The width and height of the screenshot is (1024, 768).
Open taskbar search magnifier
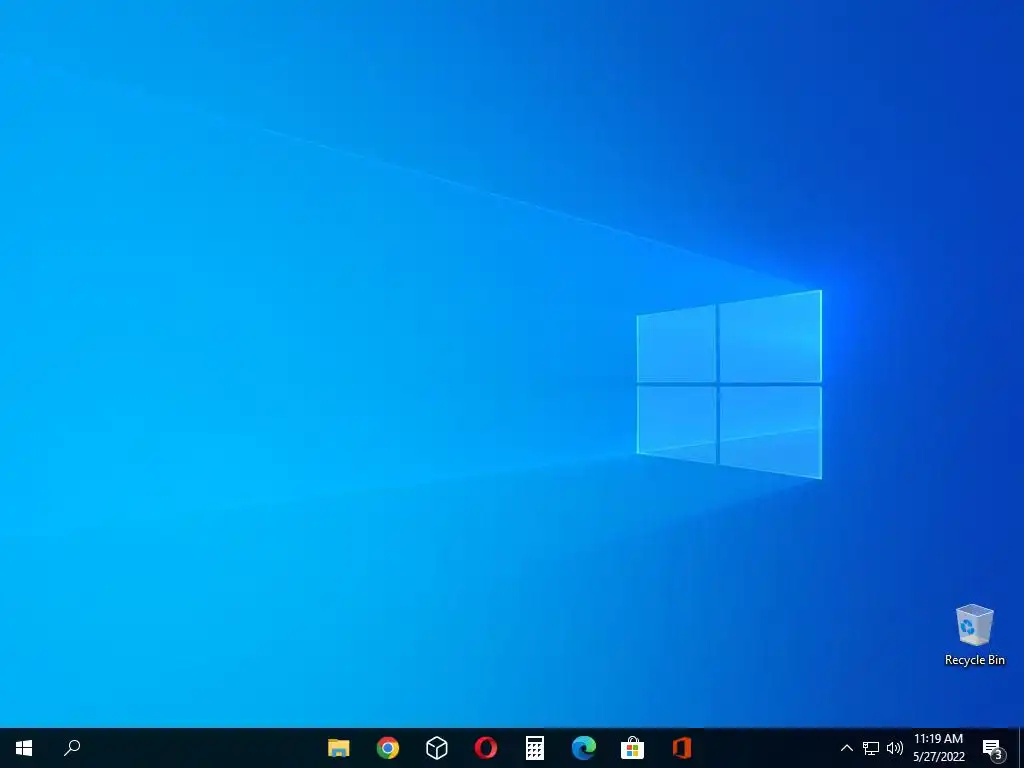pyautogui.click(x=72, y=748)
